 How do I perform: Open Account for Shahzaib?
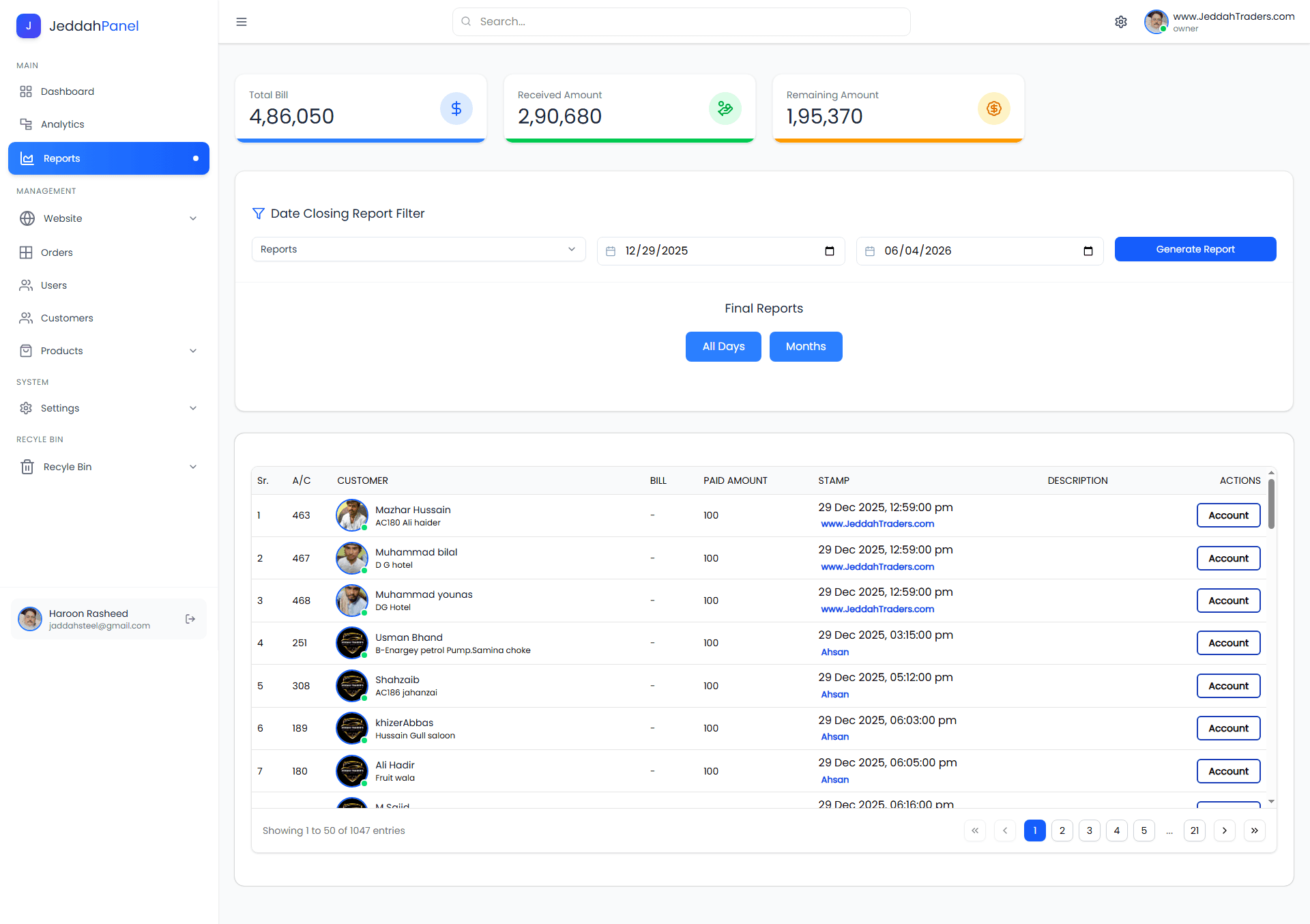(x=1228, y=686)
